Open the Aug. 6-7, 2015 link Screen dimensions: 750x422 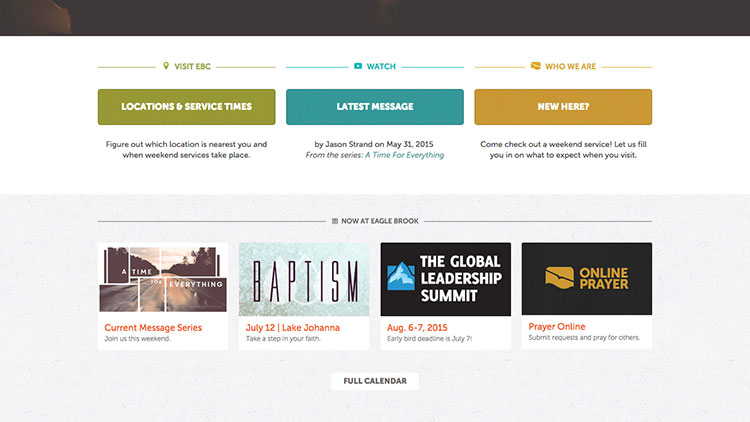[x=417, y=328]
